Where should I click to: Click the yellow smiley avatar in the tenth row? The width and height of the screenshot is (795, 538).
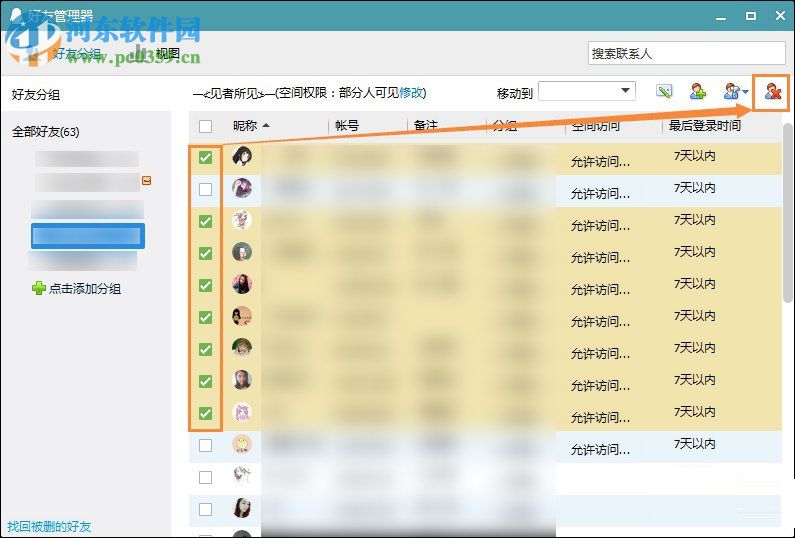click(242, 444)
